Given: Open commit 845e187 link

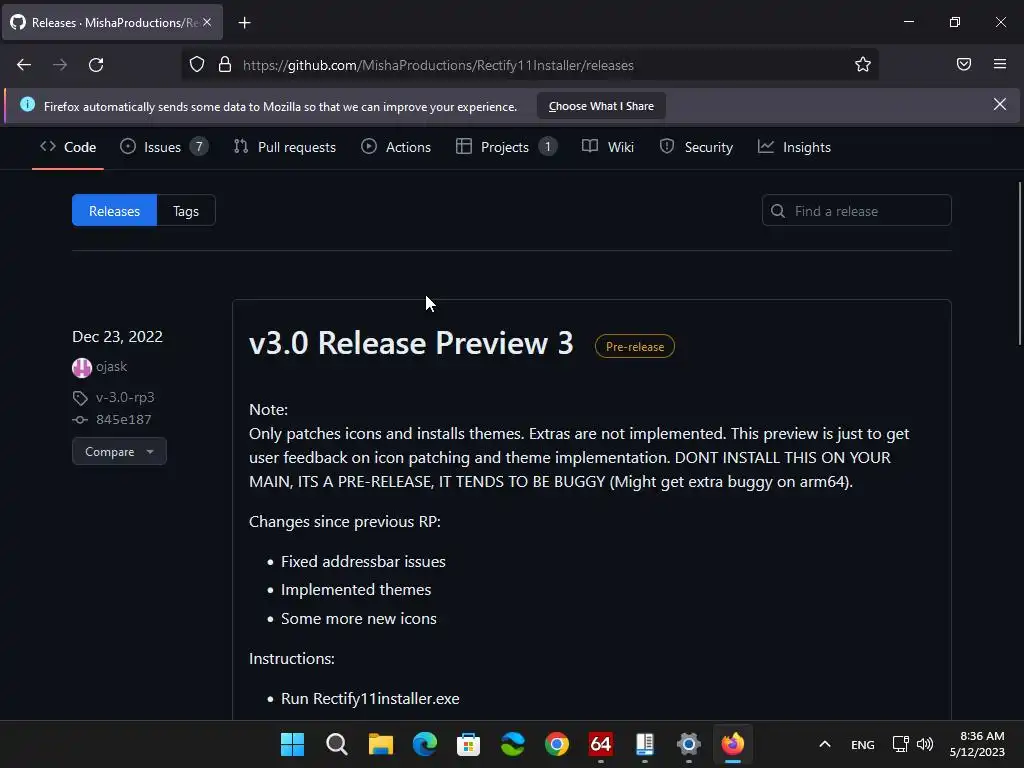Looking at the screenshot, I should 123,419.
